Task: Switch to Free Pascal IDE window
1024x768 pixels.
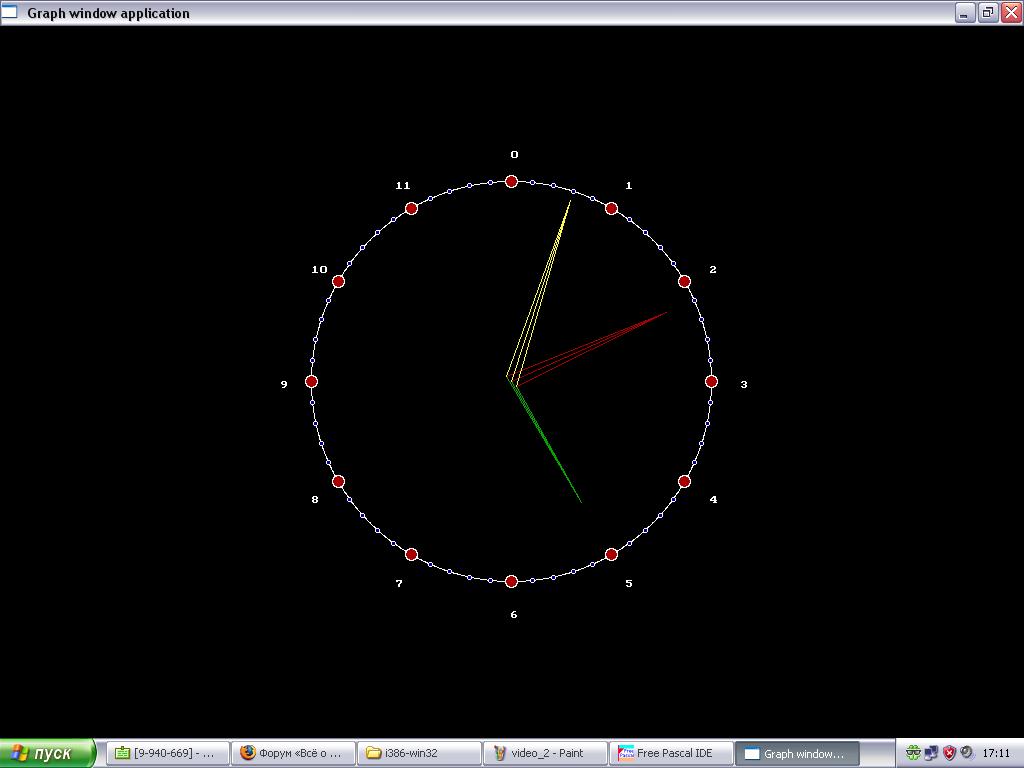Action: [x=671, y=753]
